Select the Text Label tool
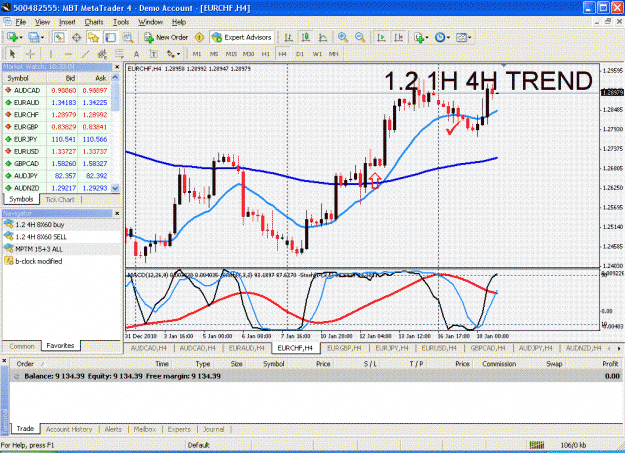Image resolution: width=625 pixels, height=453 pixels. [x=153, y=54]
